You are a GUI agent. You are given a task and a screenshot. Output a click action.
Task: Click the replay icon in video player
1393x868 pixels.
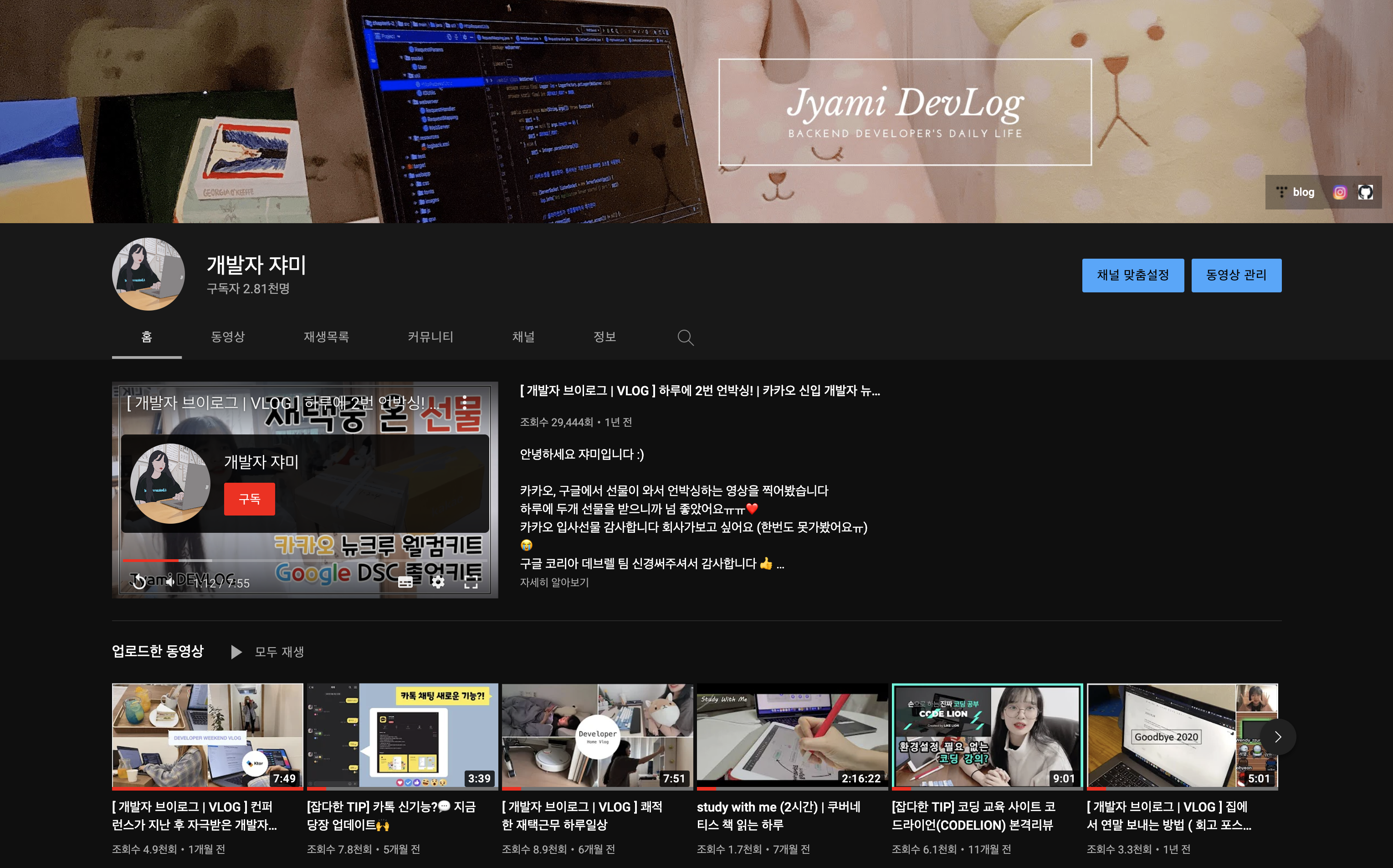pos(138,582)
